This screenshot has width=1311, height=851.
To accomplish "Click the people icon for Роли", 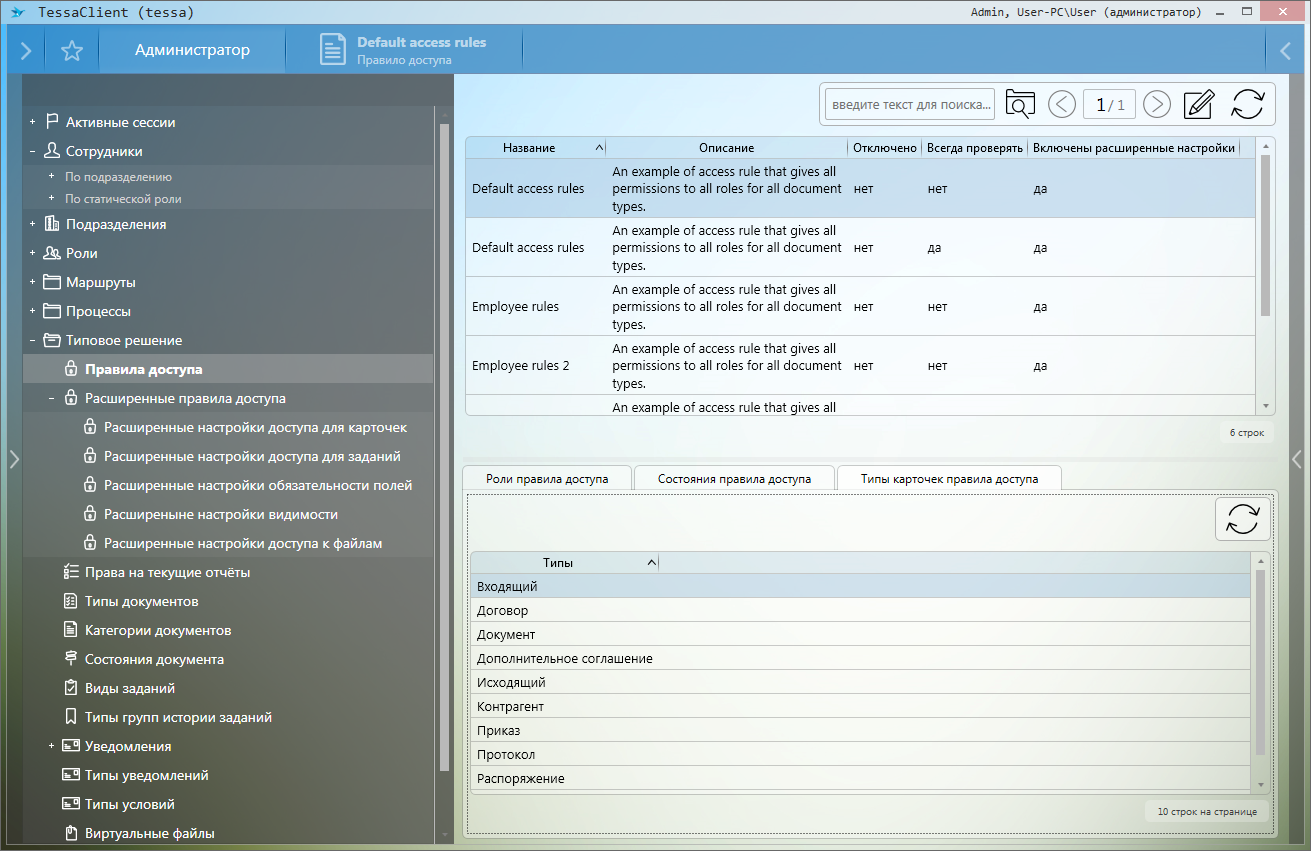I will tap(52, 253).
